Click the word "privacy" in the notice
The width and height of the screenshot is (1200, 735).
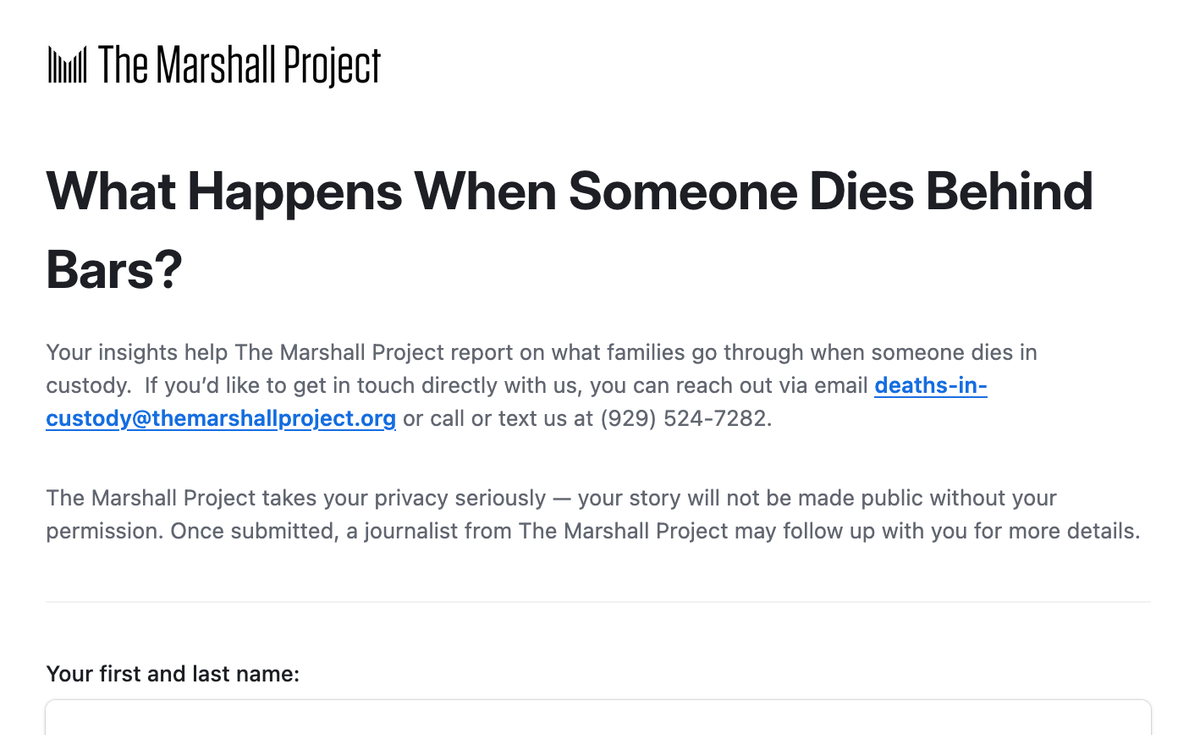click(408, 497)
